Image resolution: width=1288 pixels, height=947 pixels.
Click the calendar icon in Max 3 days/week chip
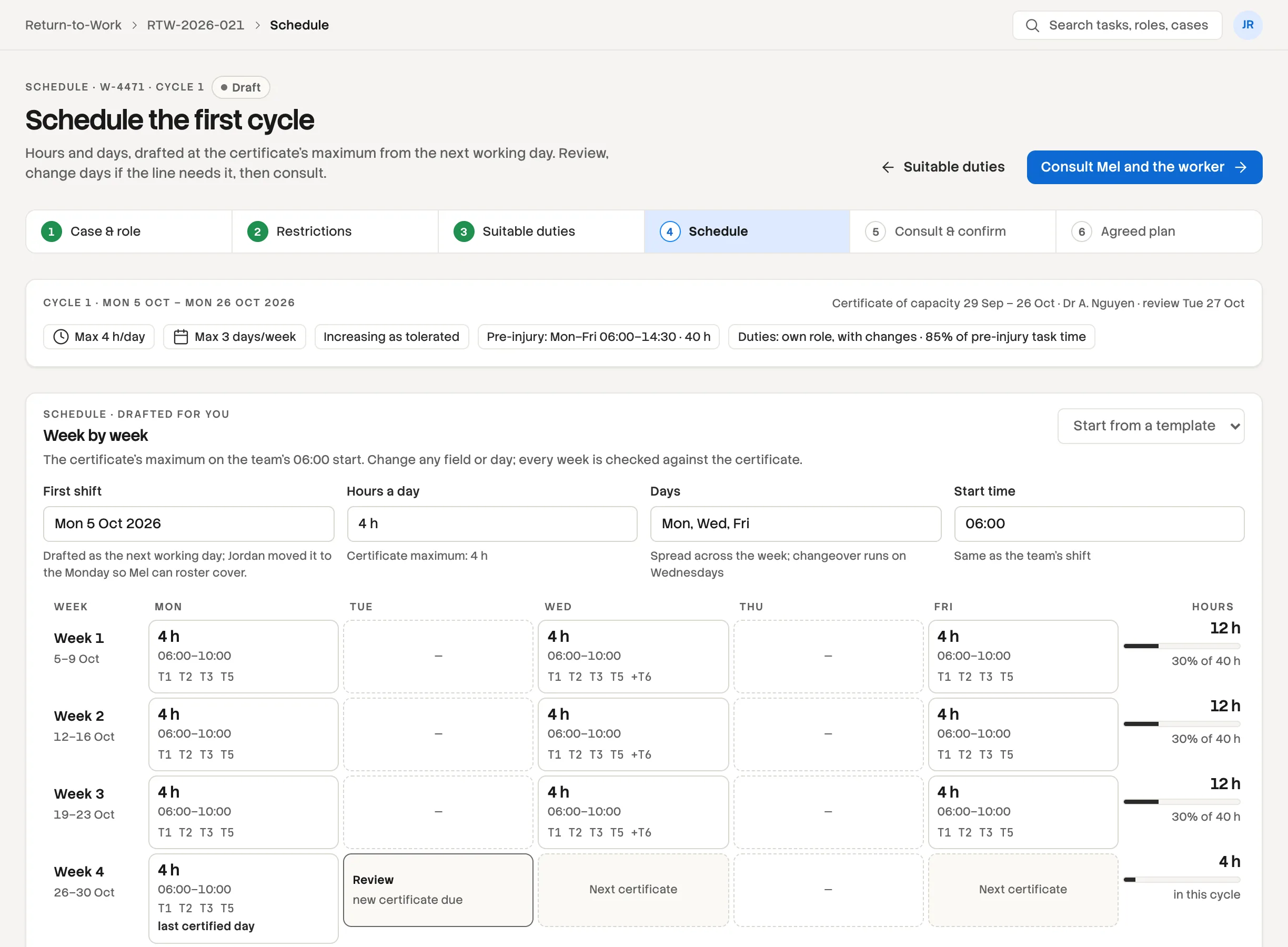180,337
